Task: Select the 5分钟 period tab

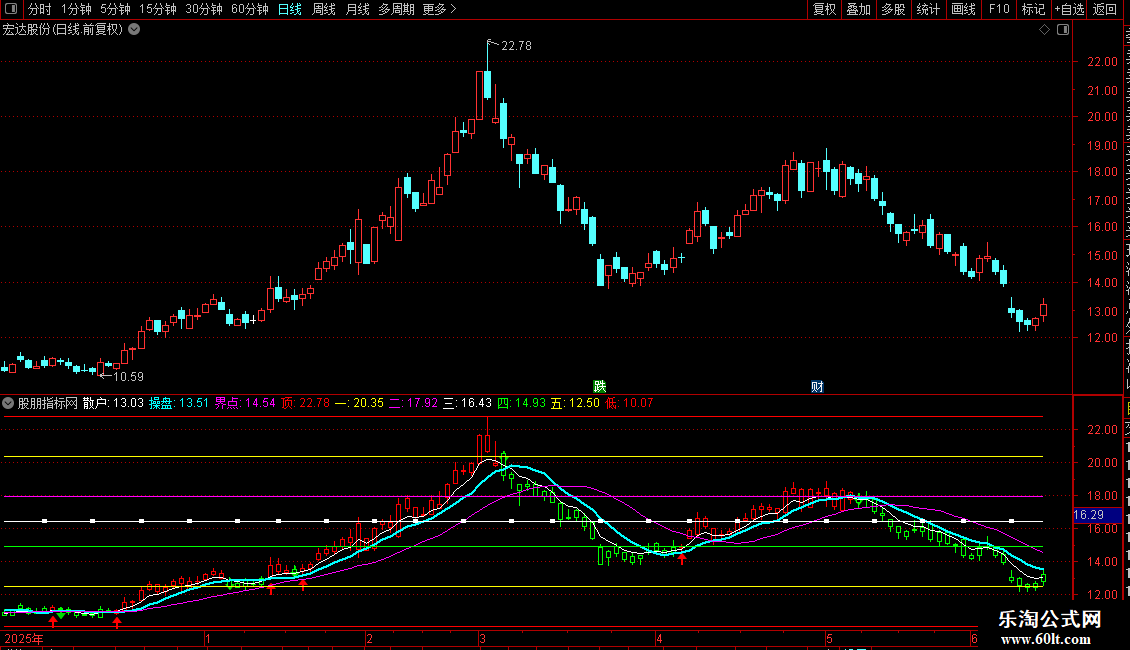Action: tap(115, 9)
